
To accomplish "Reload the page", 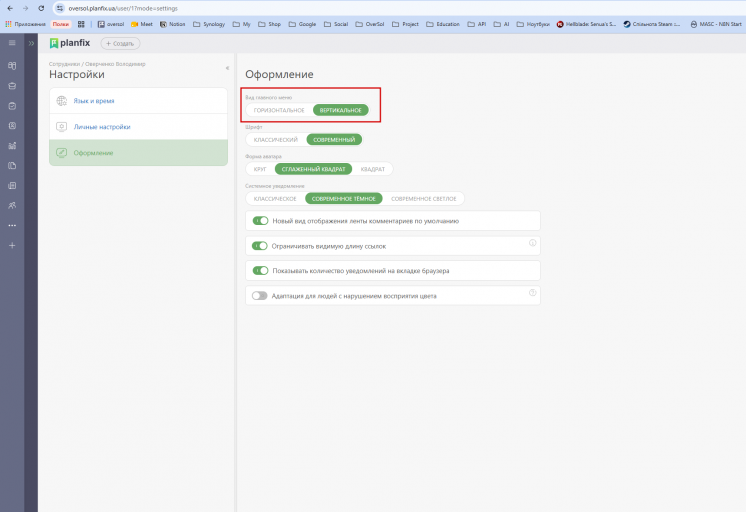I will (x=41, y=9).
